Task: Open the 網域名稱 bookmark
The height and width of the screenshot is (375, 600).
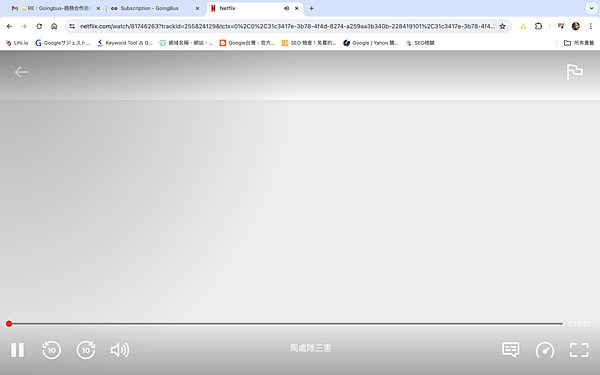Action: click(x=186, y=43)
